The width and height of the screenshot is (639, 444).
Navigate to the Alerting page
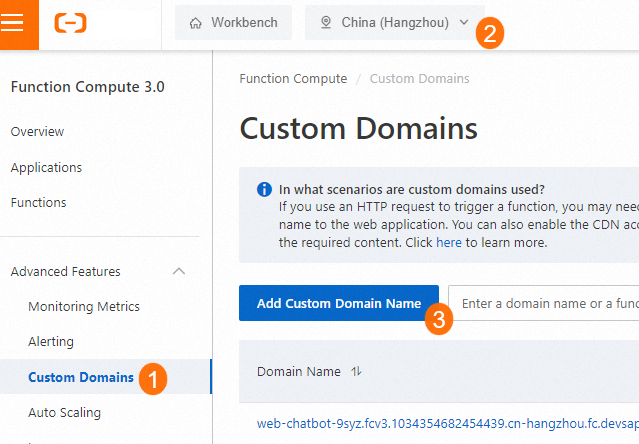51,341
